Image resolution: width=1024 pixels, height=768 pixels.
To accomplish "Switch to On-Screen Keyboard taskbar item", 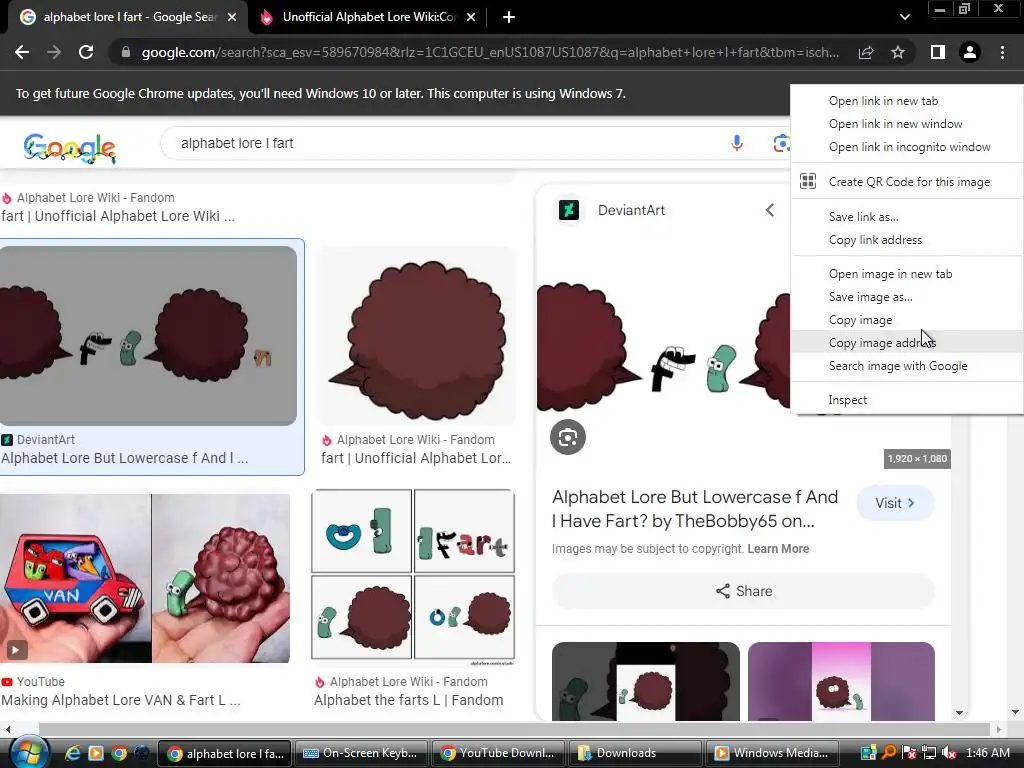I will click(x=362, y=753).
